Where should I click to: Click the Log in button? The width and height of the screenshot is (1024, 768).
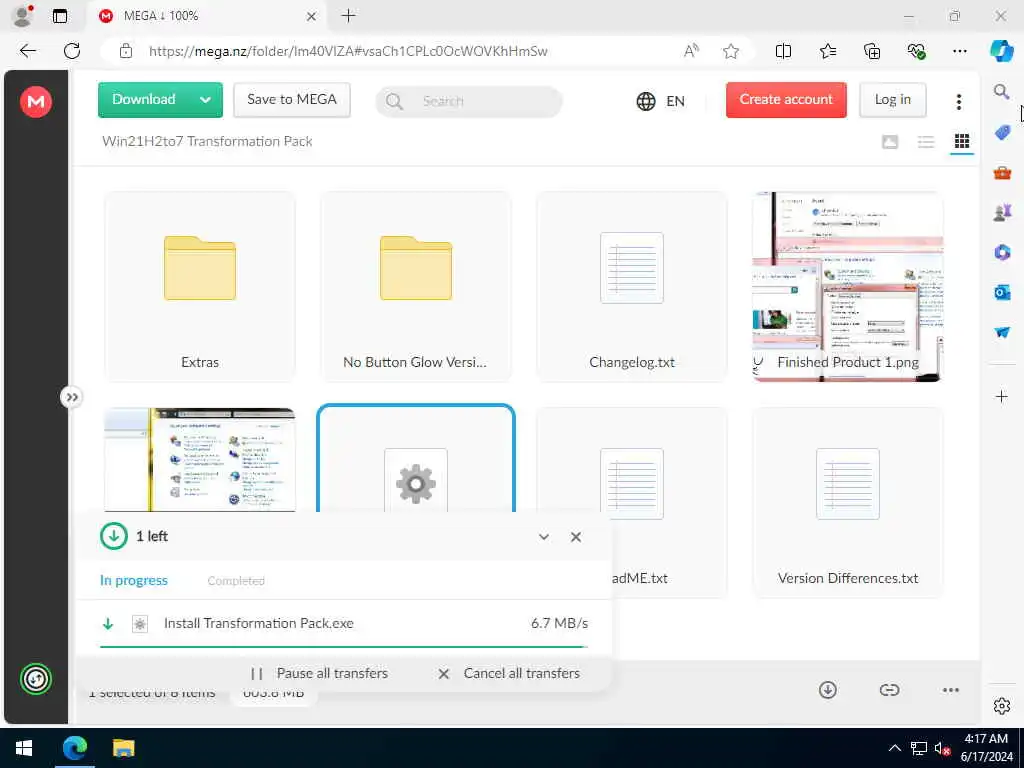tap(892, 100)
